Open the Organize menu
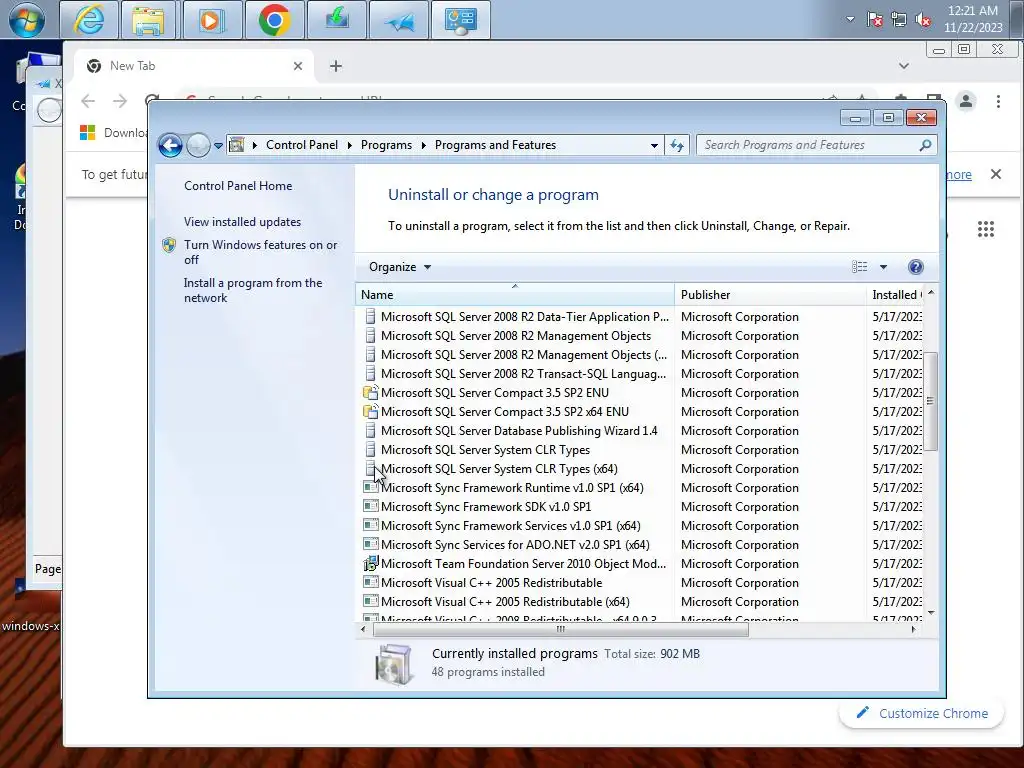 pos(400,267)
